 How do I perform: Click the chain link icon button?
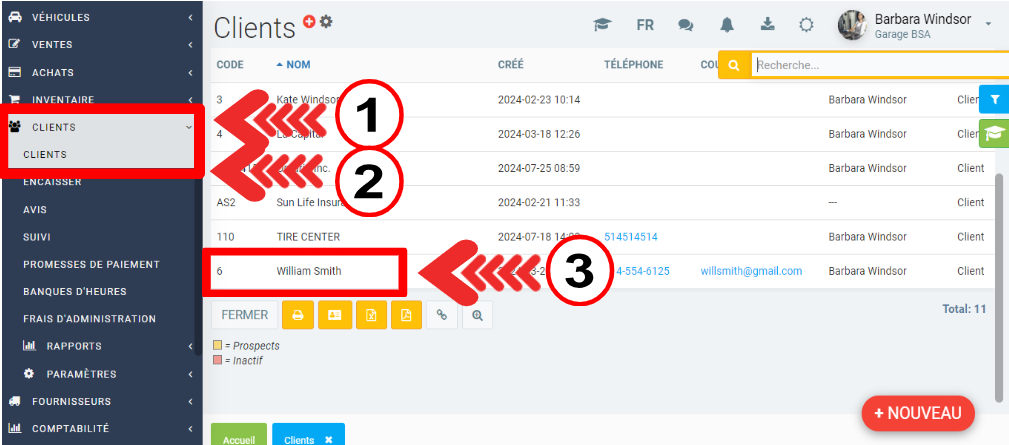point(442,314)
